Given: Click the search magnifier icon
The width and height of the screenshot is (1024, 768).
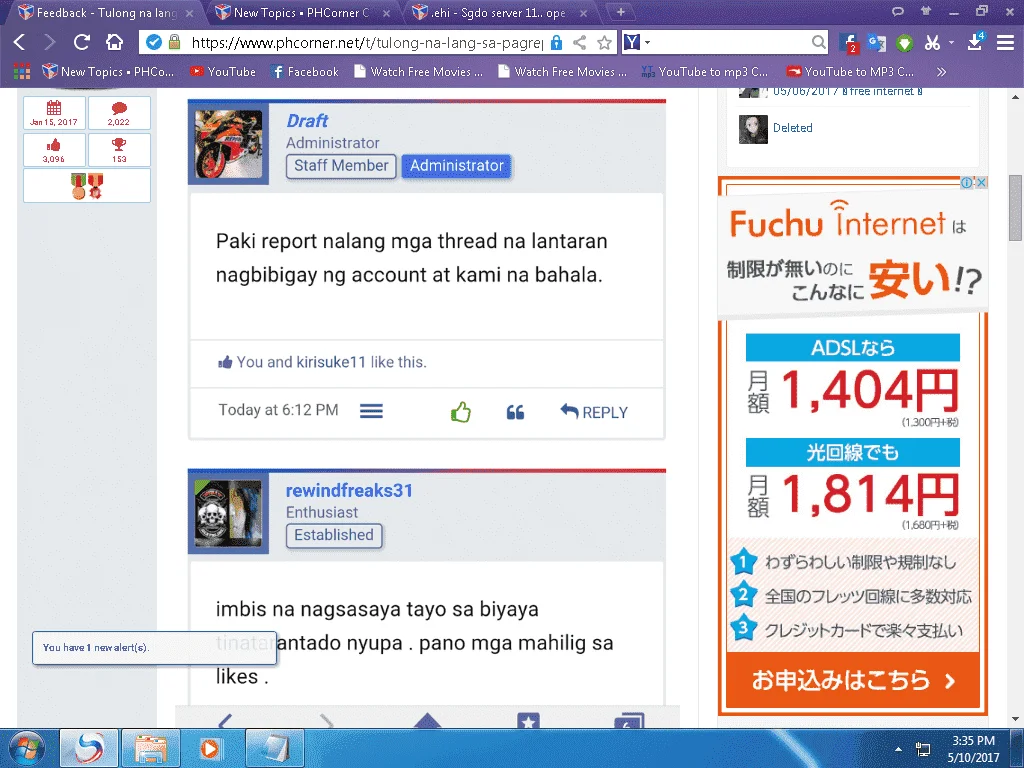Looking at the screenshot, I should 818,43.
